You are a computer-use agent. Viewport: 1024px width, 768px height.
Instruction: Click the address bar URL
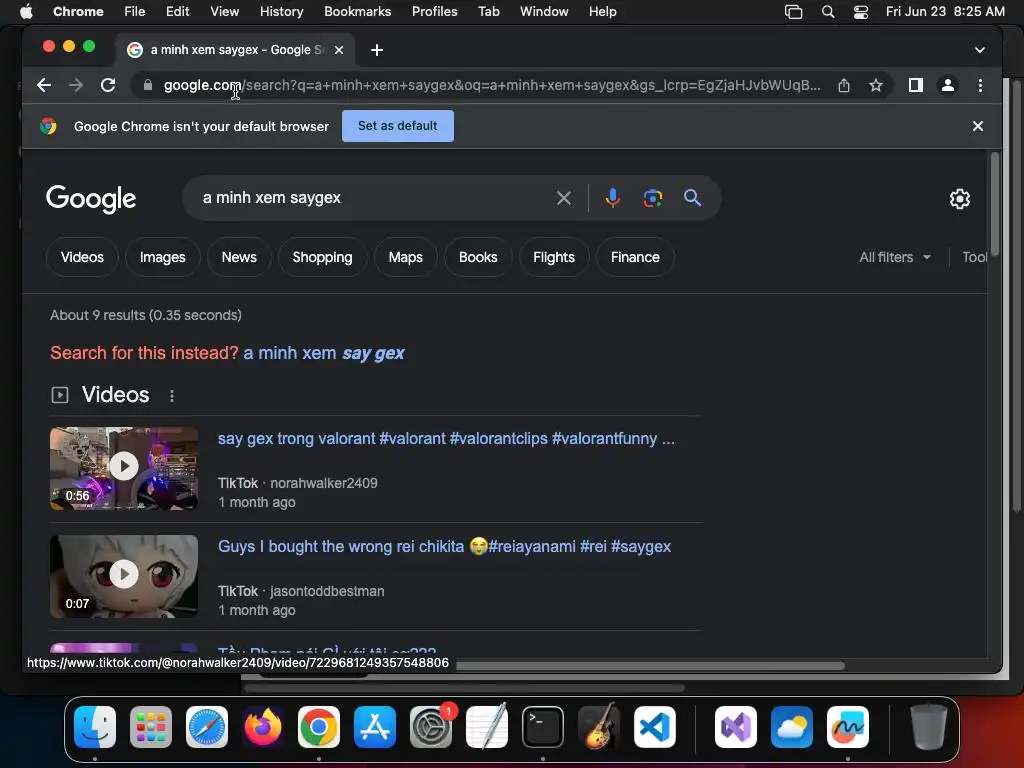[x=492, y=85]
